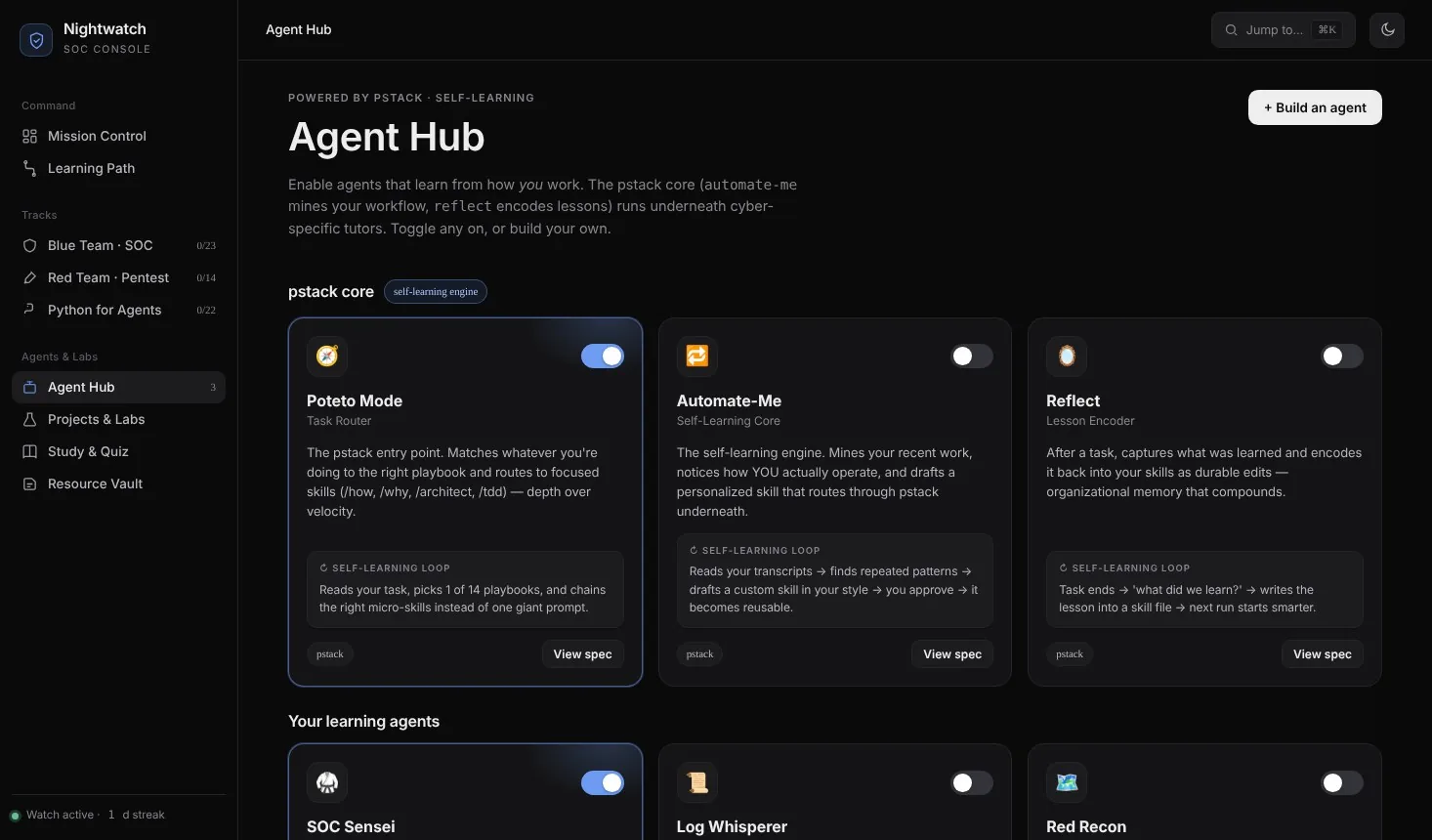Image resolution: width=1432 pixels, height=840 pixels.
Task: Click the self-learning engine badge
Action: [x=436, y=291]
